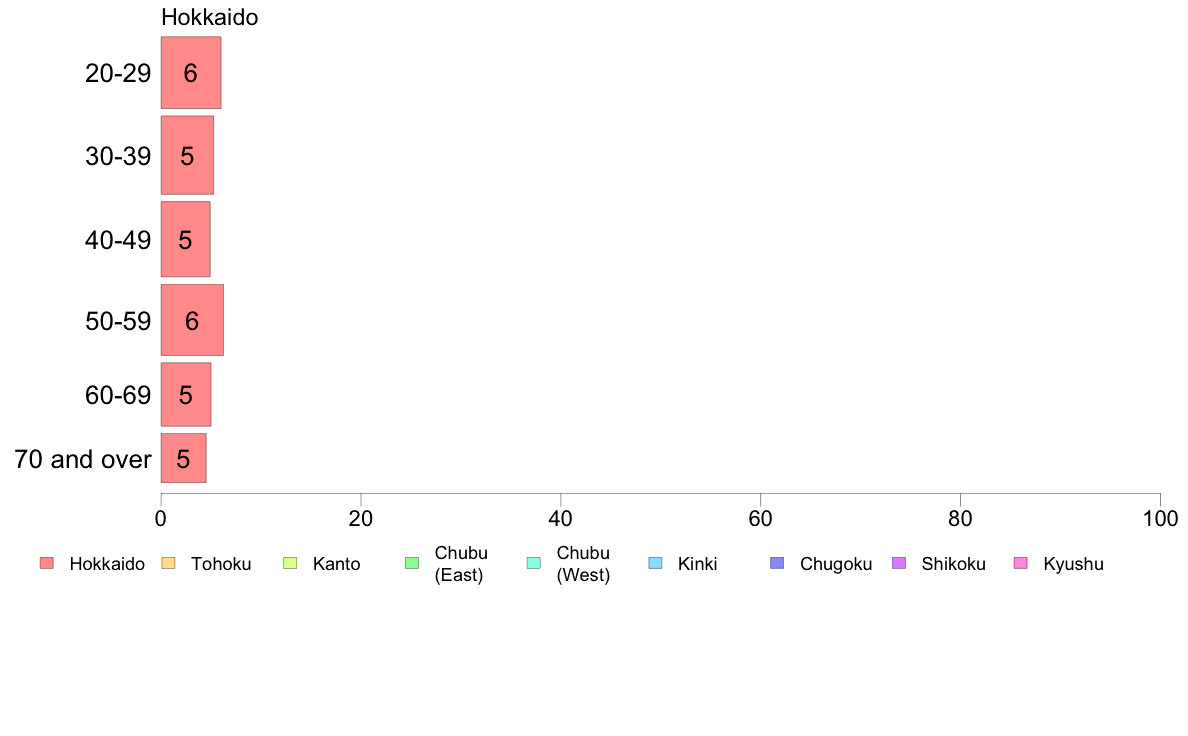The image size is (1188, 736).
Task: Click the Kyushu legend label text
Action: [1073, 564]
